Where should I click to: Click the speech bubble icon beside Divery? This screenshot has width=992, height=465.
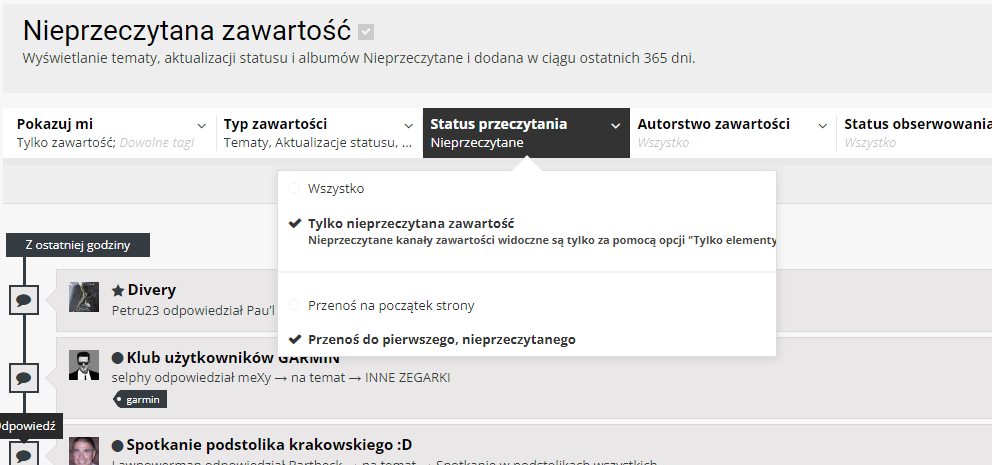24,300
